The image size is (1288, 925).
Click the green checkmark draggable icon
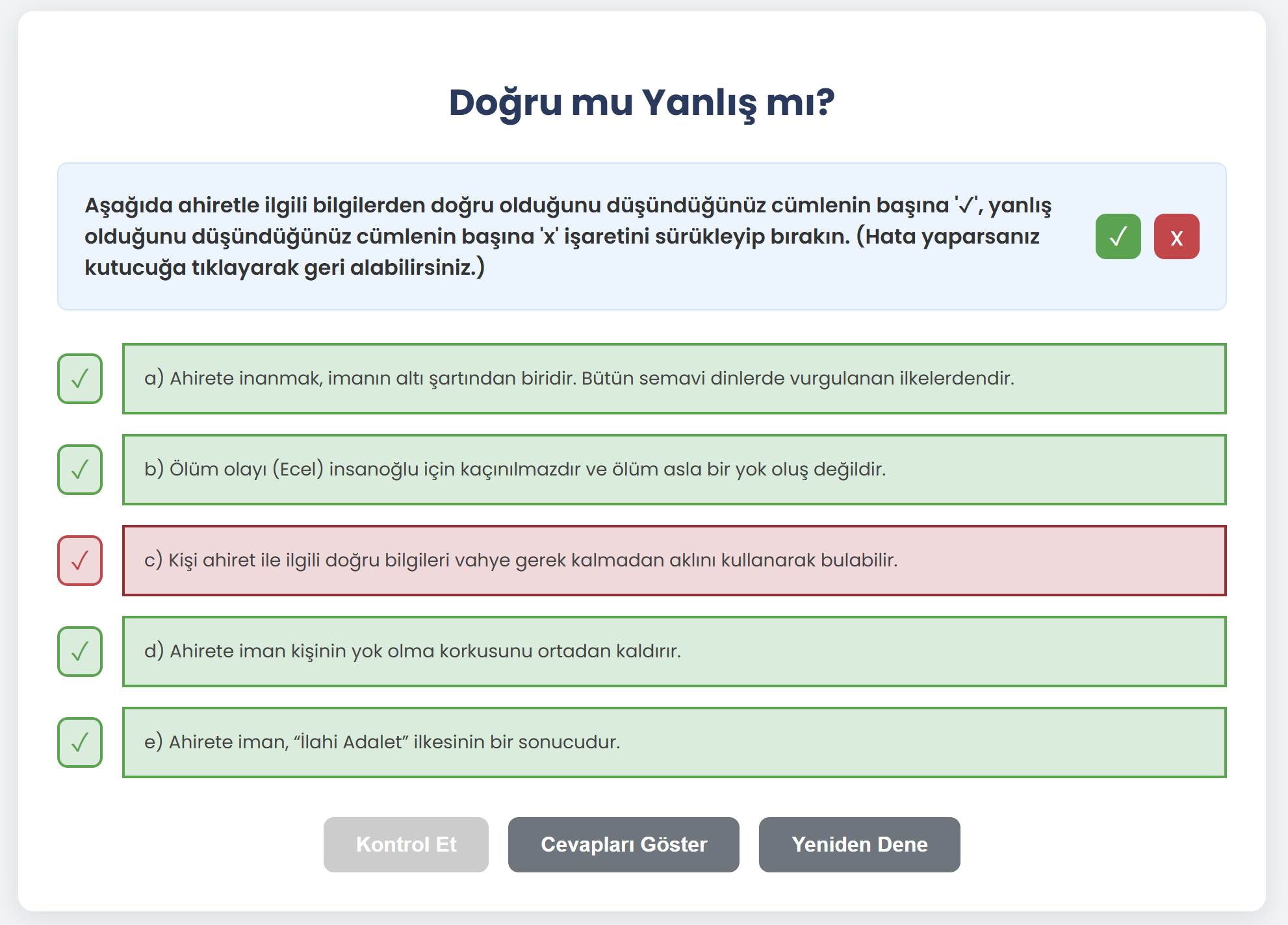[x=1118, y=236]
